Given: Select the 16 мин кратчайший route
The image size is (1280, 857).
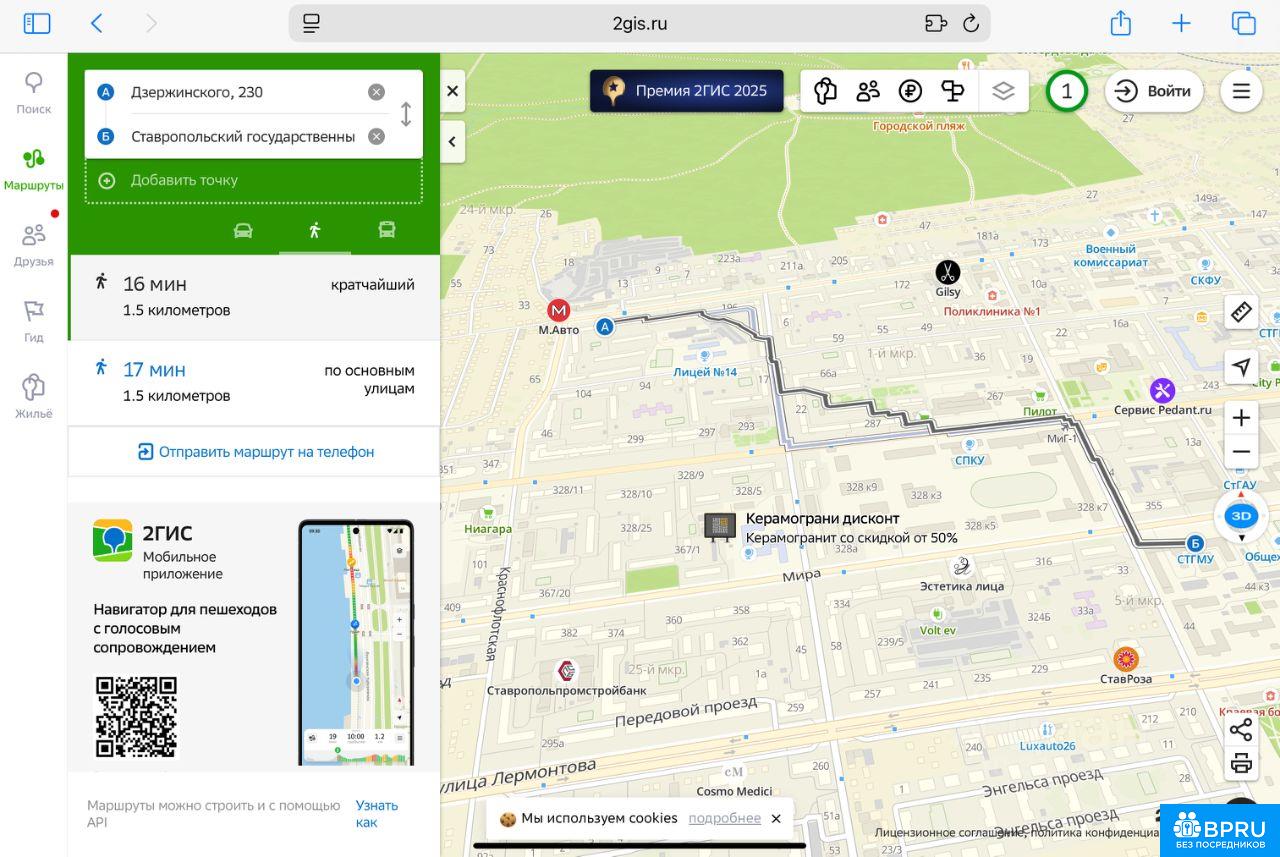Looking at the screenshot, I should (254, 297).
